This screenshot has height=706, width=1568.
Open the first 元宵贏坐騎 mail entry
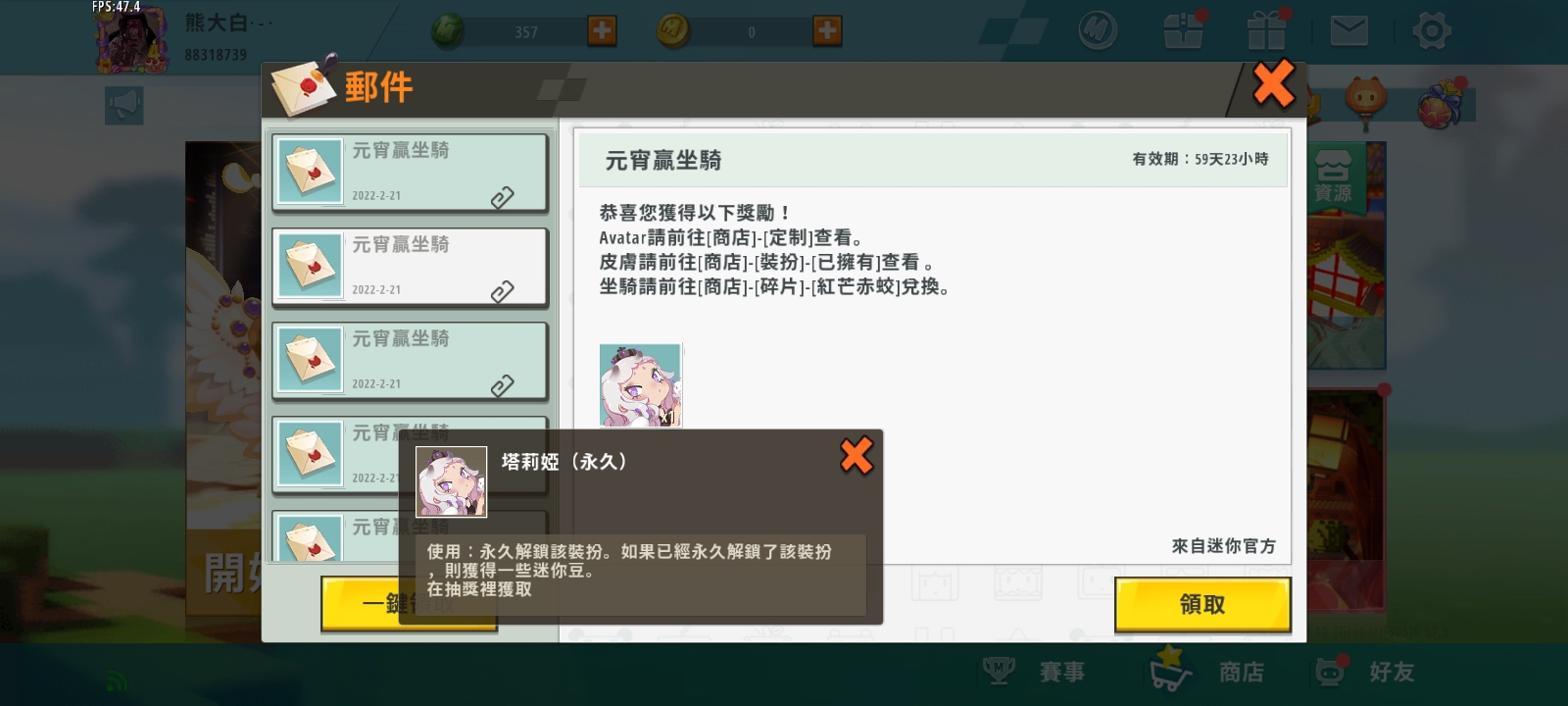tap(410, 173)
